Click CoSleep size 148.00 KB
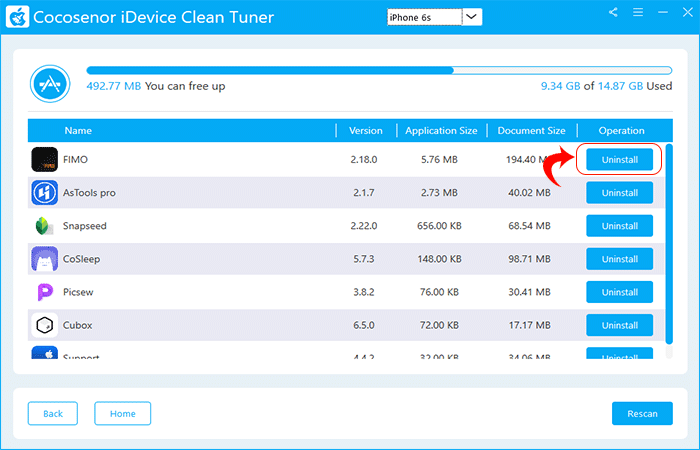700x450 pixels. click(x=439, y=258)
